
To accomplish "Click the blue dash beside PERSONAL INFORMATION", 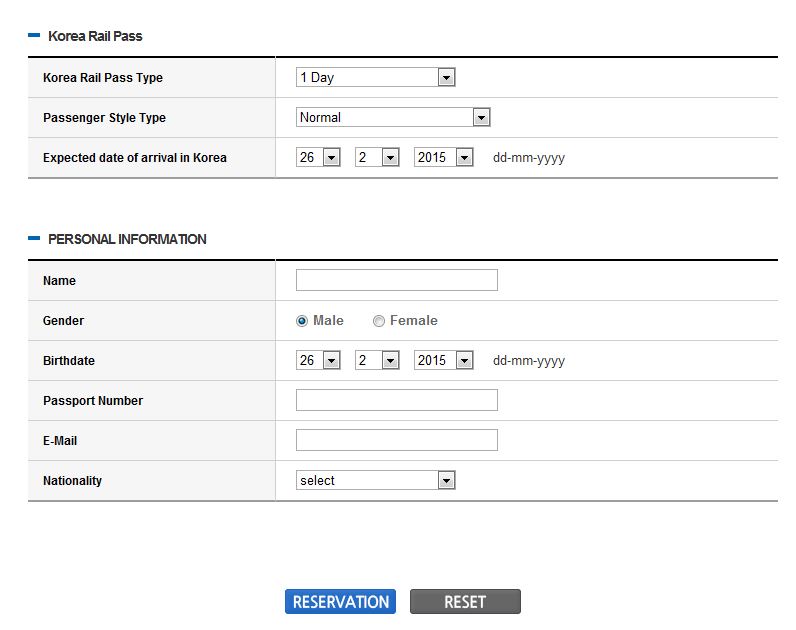I will pyautogui.click(x=34, y=238).
